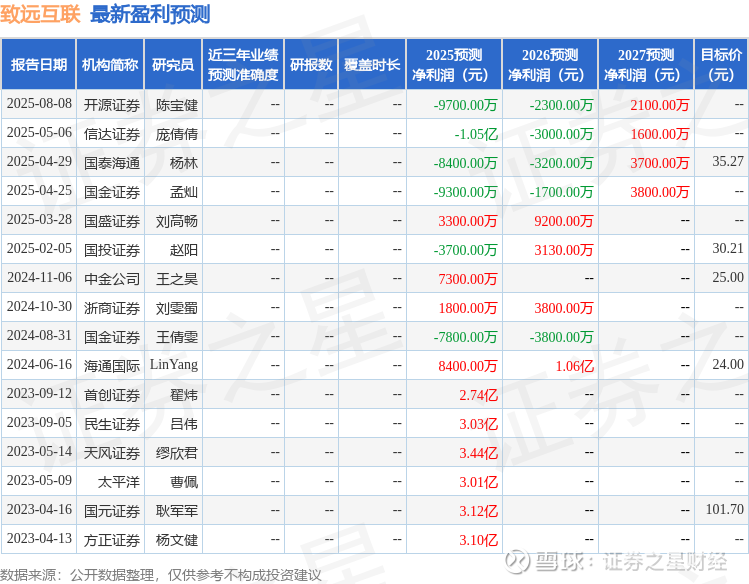Click the -9700.00万 forecast value
Viewport: 749px width, 584px height.
click(x=465, y=105)
